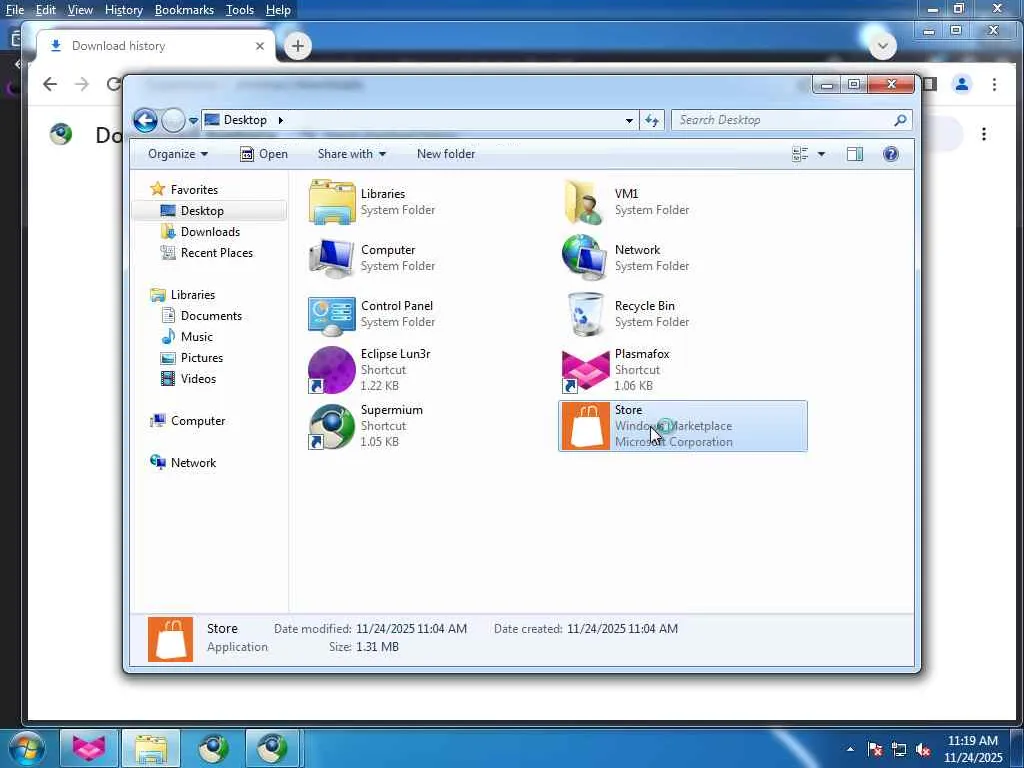The height and width of the screenshot is (768, 1024).
Task: Click the muted volume tray icon
Action: (x=923, y=750)
